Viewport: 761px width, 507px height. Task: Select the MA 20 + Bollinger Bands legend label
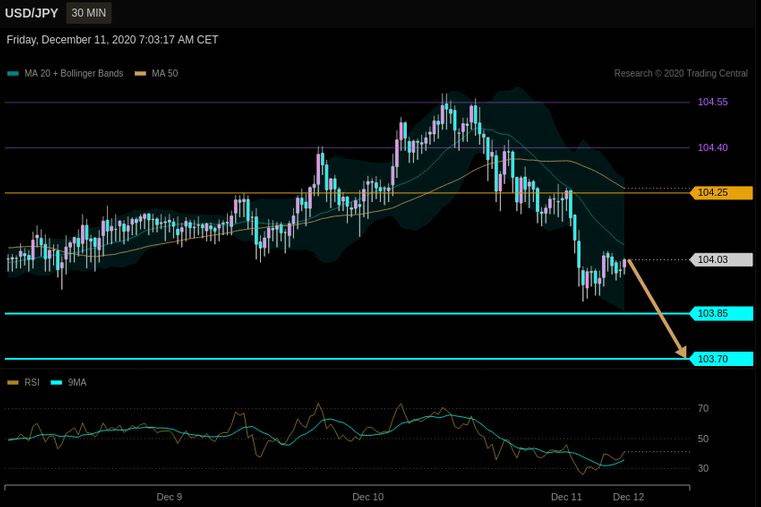(x=74, y=74)
